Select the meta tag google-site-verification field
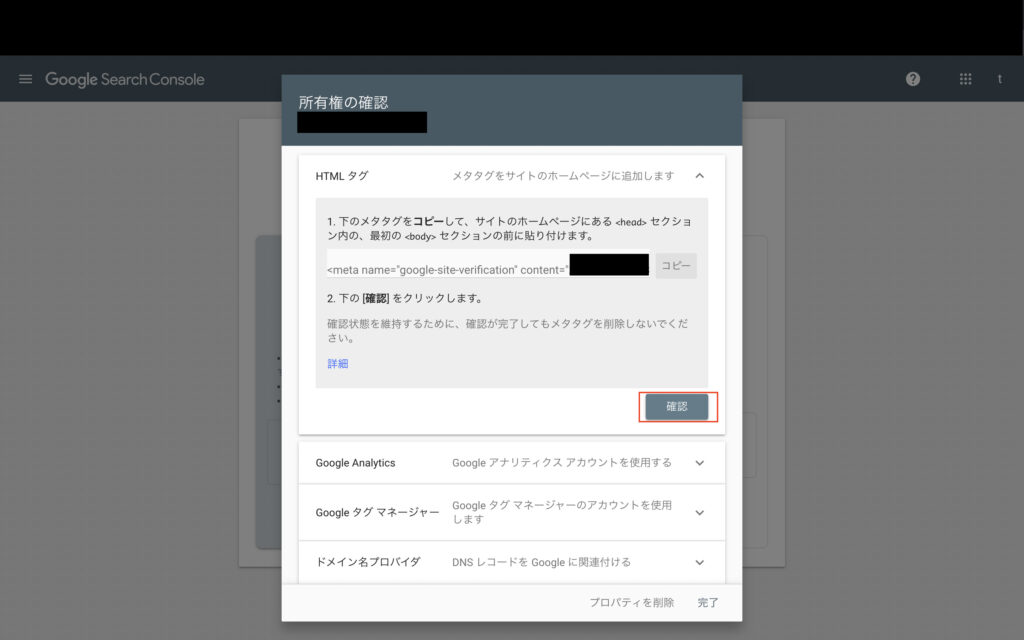Screen dimensions: 1024x640 click(x=488, y=264)
